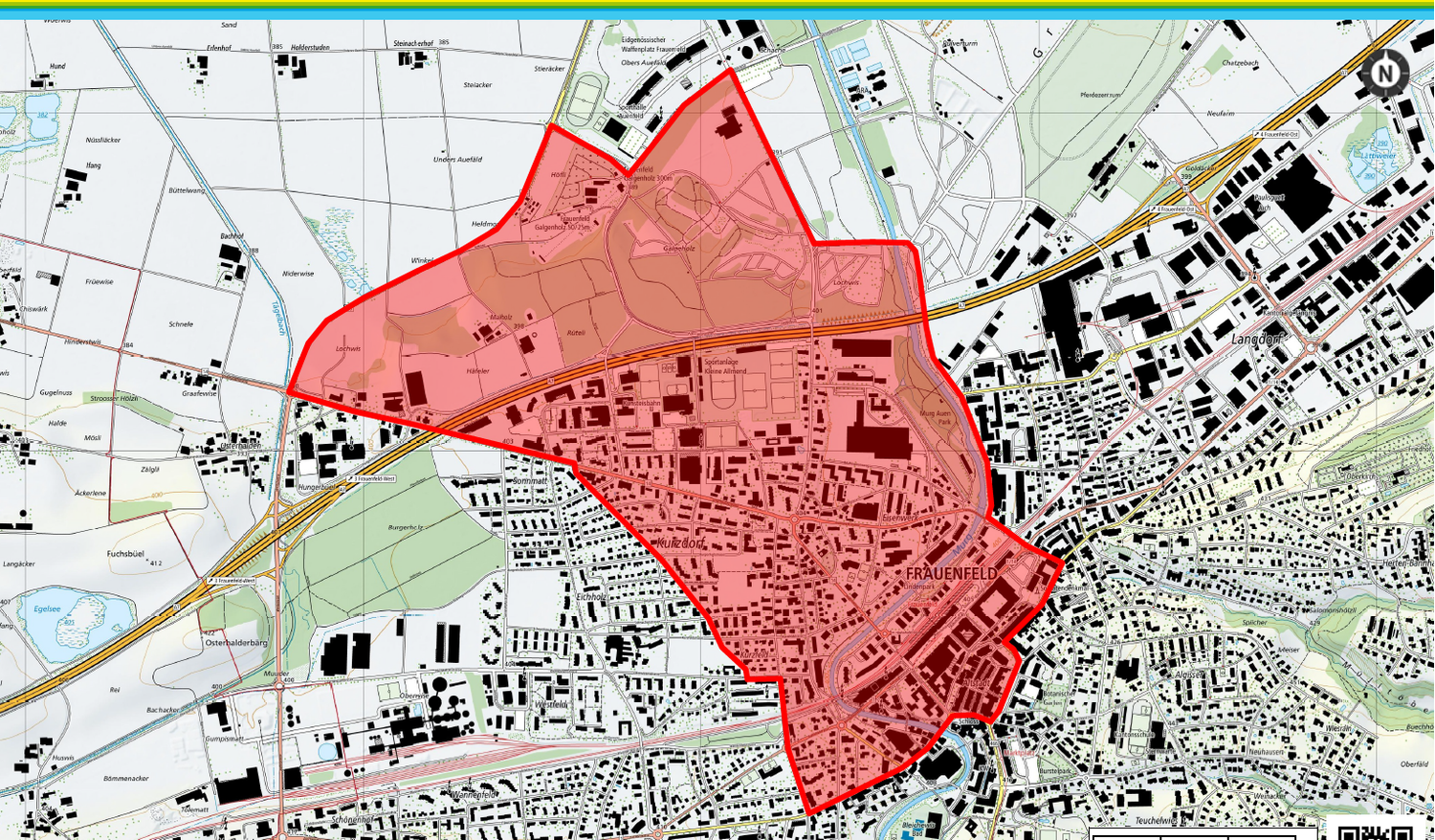This screenshot has height=840, width=1435.
Task: Click the Chatzebach place label
Action: 1240,63
